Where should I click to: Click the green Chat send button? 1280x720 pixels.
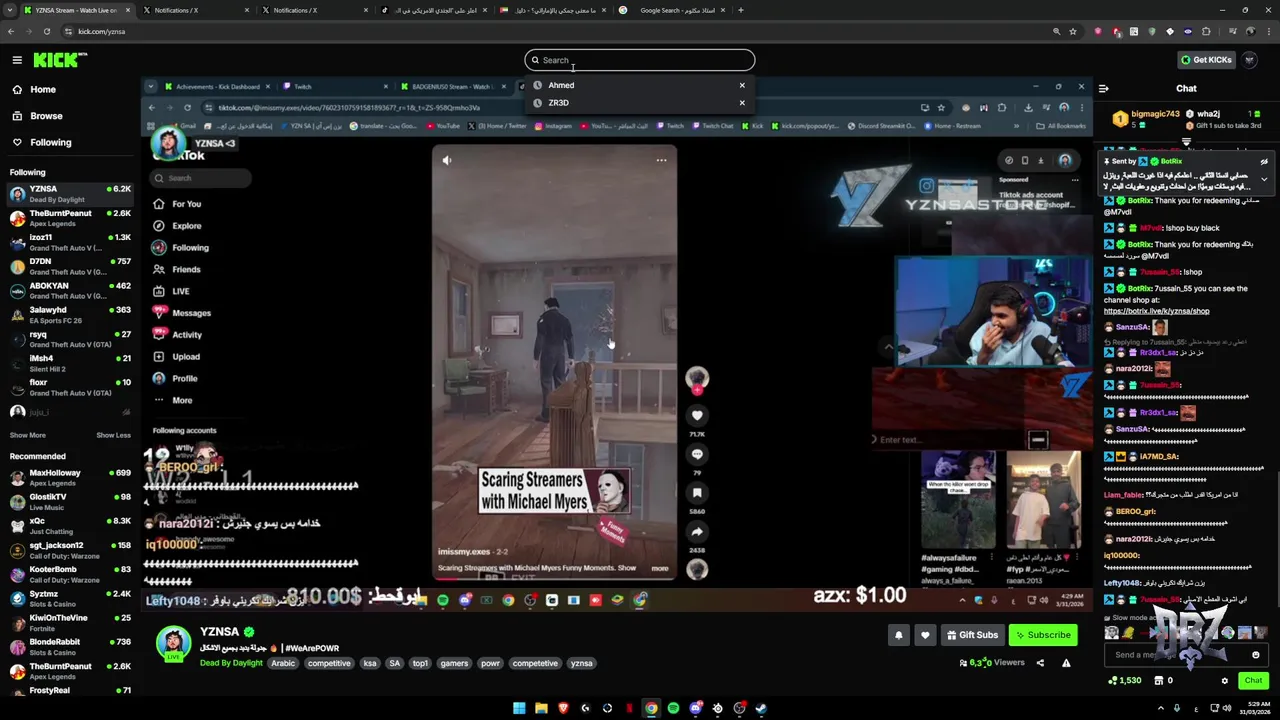(1253, 680)
